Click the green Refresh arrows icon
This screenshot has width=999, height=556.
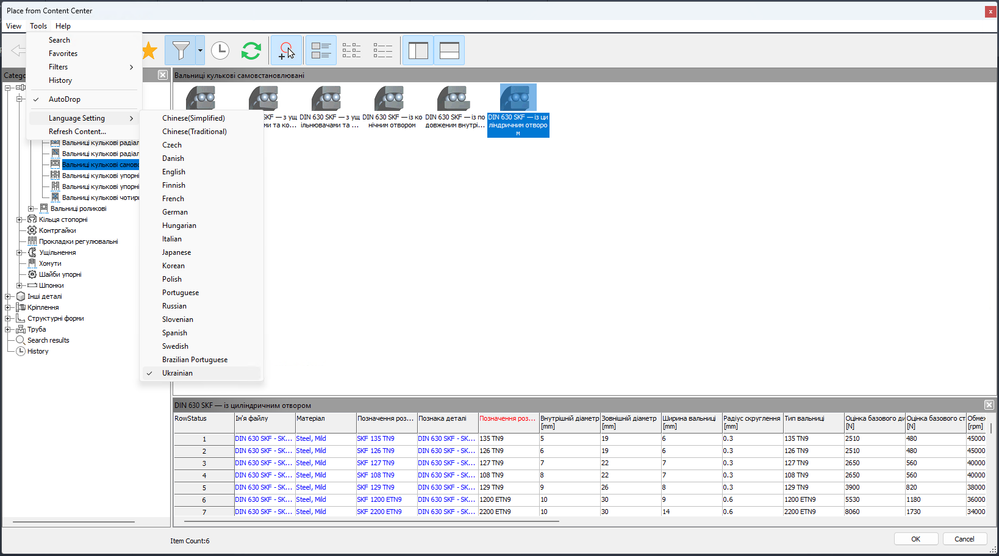tap(252, 50)
